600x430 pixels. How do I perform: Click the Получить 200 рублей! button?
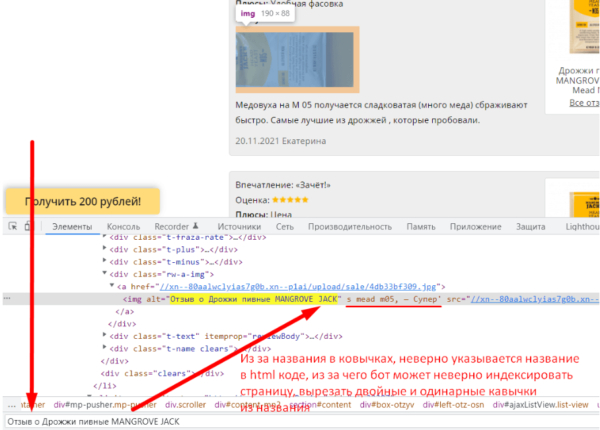[x=83, y=201]
